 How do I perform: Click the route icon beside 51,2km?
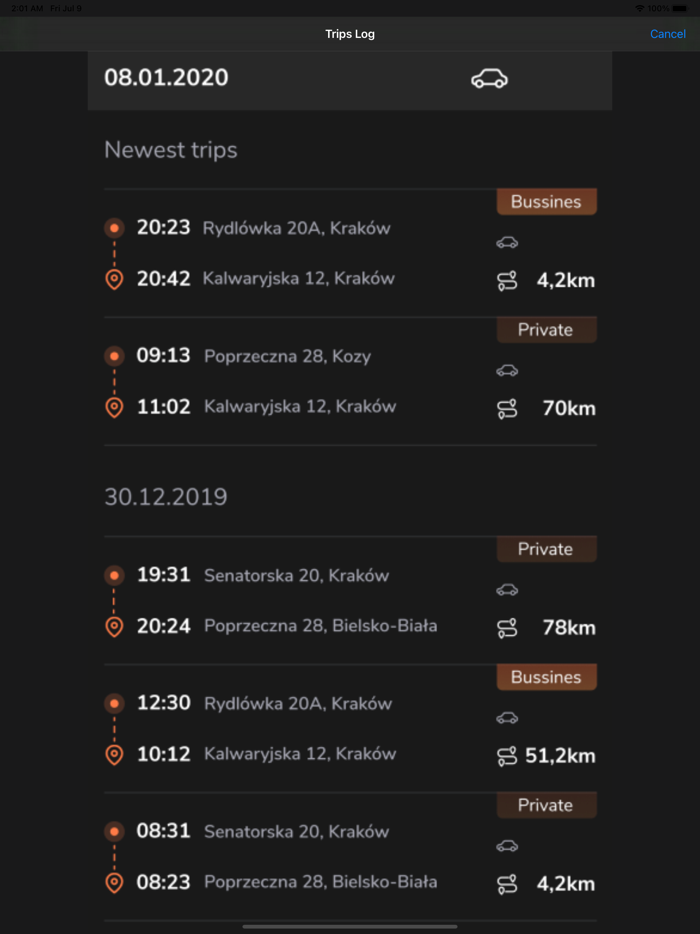pos(507,756)
